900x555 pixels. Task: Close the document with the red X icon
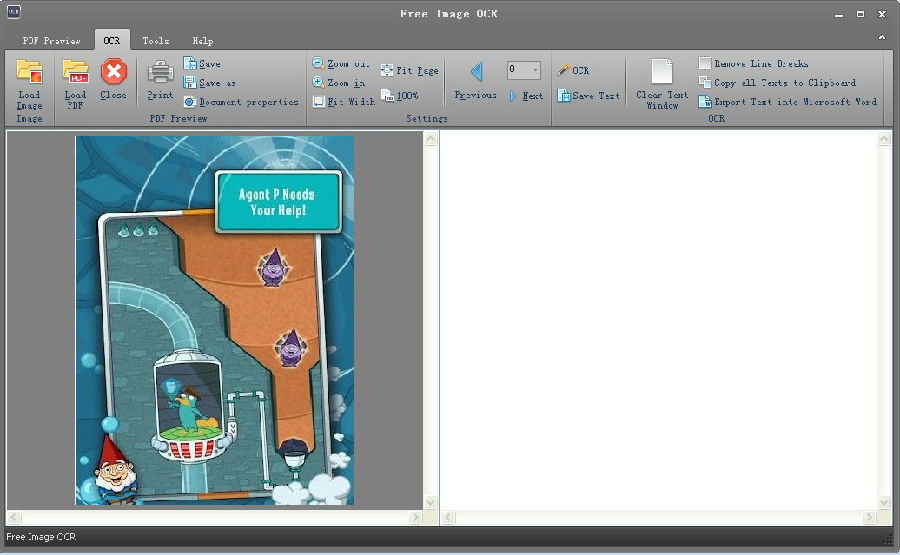click(114, 72)
